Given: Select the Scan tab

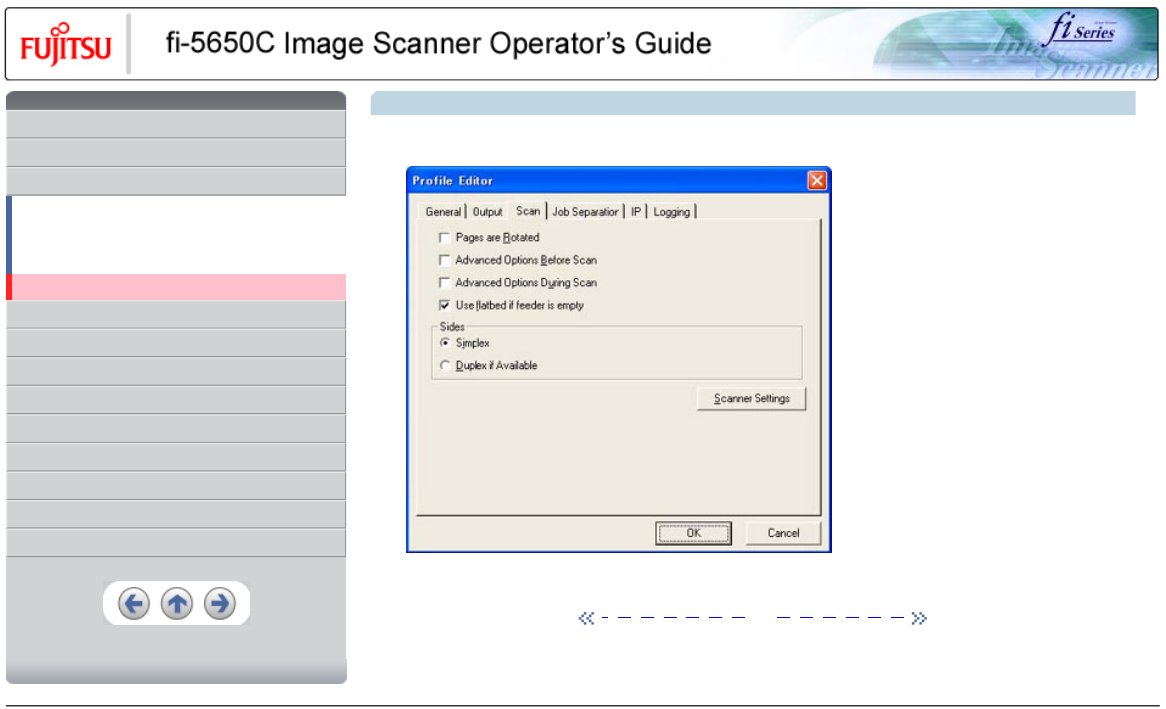Looking at the screenshot, I should coord(528,211).
